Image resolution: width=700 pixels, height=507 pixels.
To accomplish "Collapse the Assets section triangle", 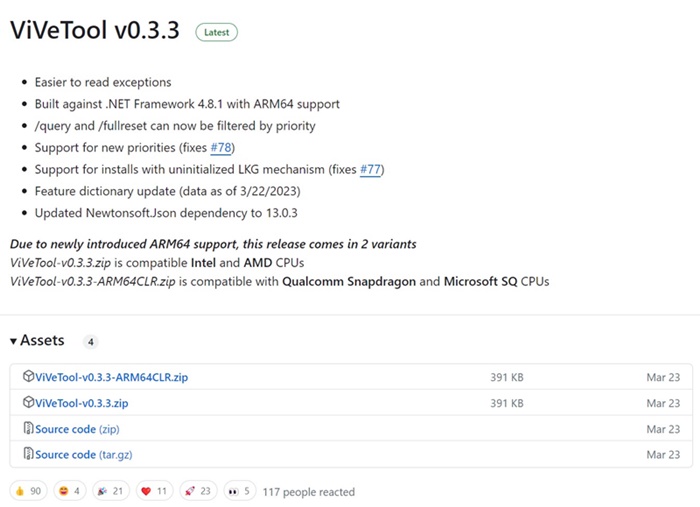I will [x=14, y=341].
